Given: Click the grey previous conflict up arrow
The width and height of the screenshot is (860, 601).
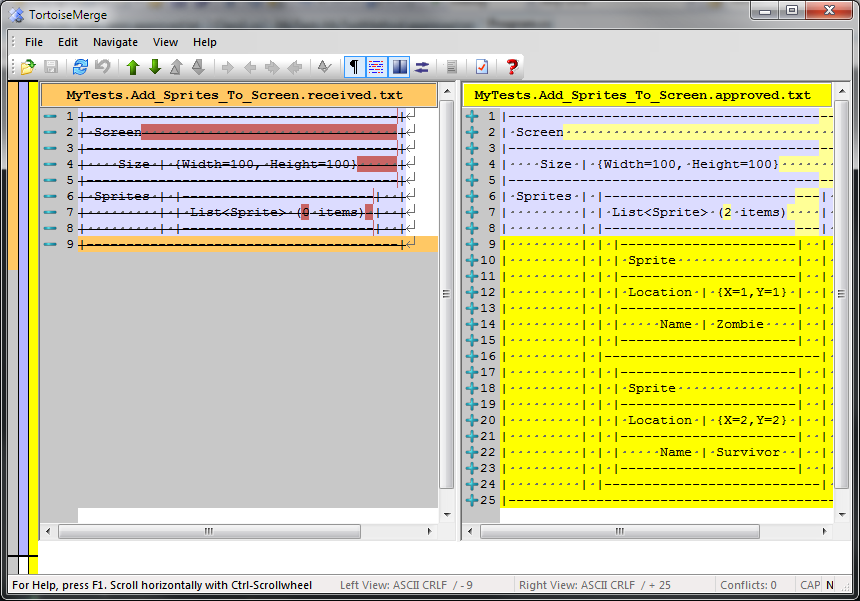Looking at the screenshot, I should click(176, 67).
